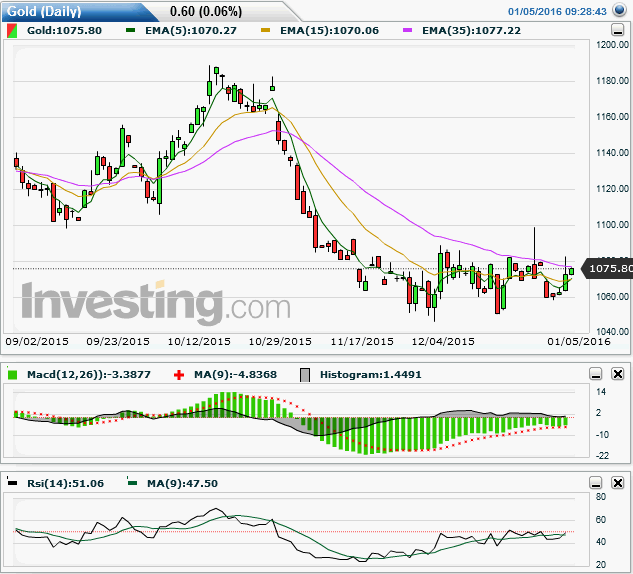Click the EMA(15):1070.06 label

click(329, 31)
